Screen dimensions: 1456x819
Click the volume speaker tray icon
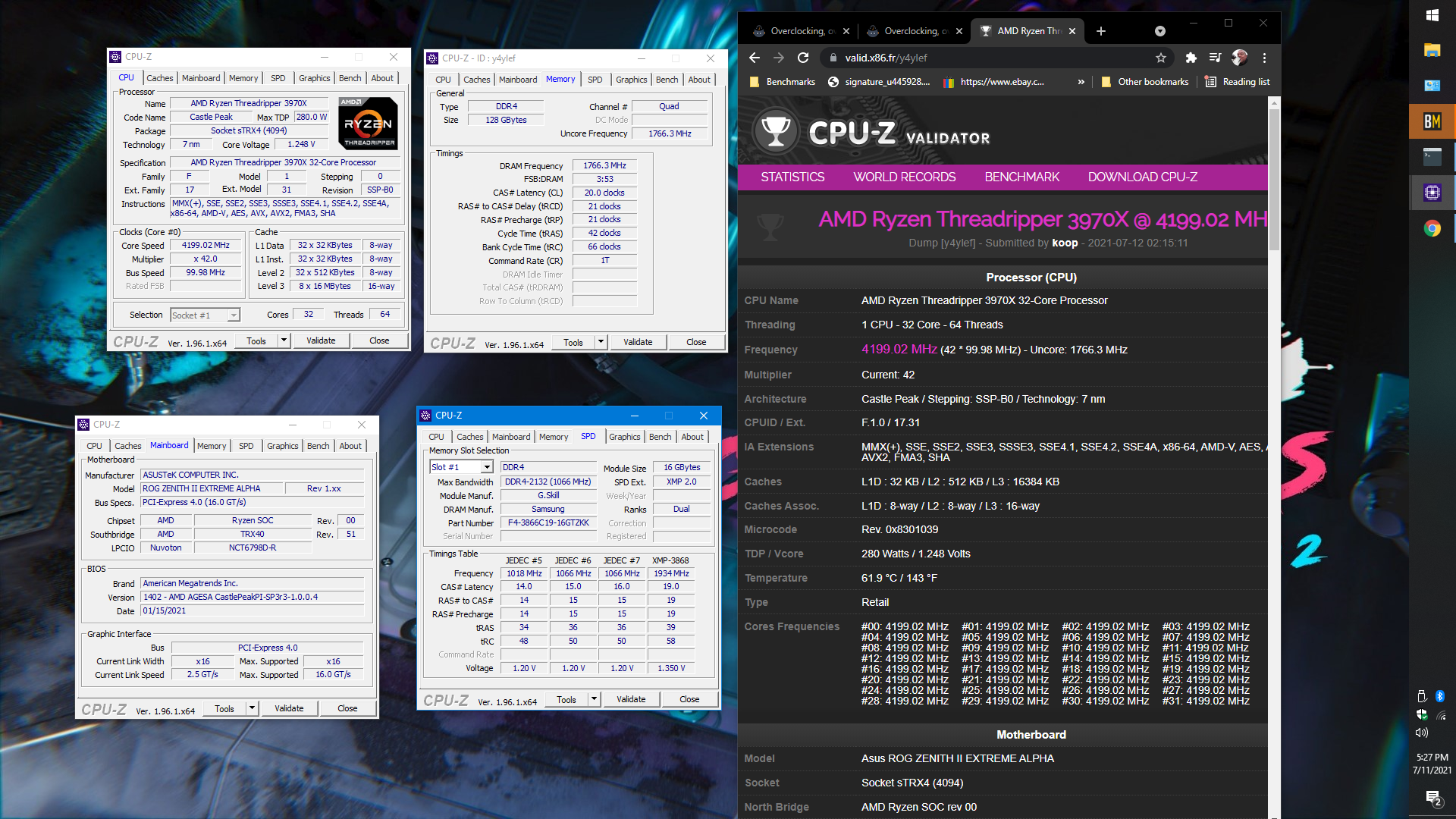click(x=1422, y=733)
